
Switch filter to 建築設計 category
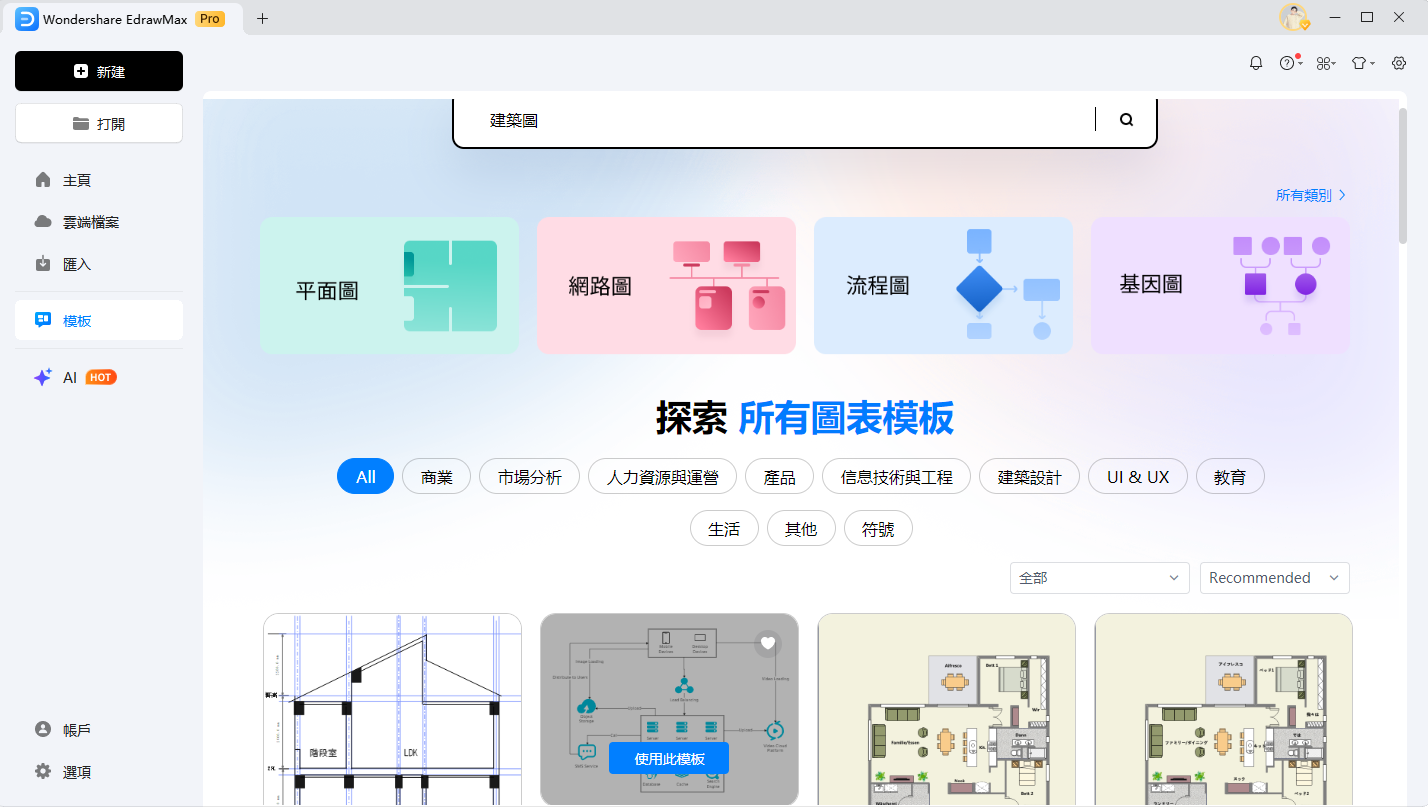point(1029,476)
